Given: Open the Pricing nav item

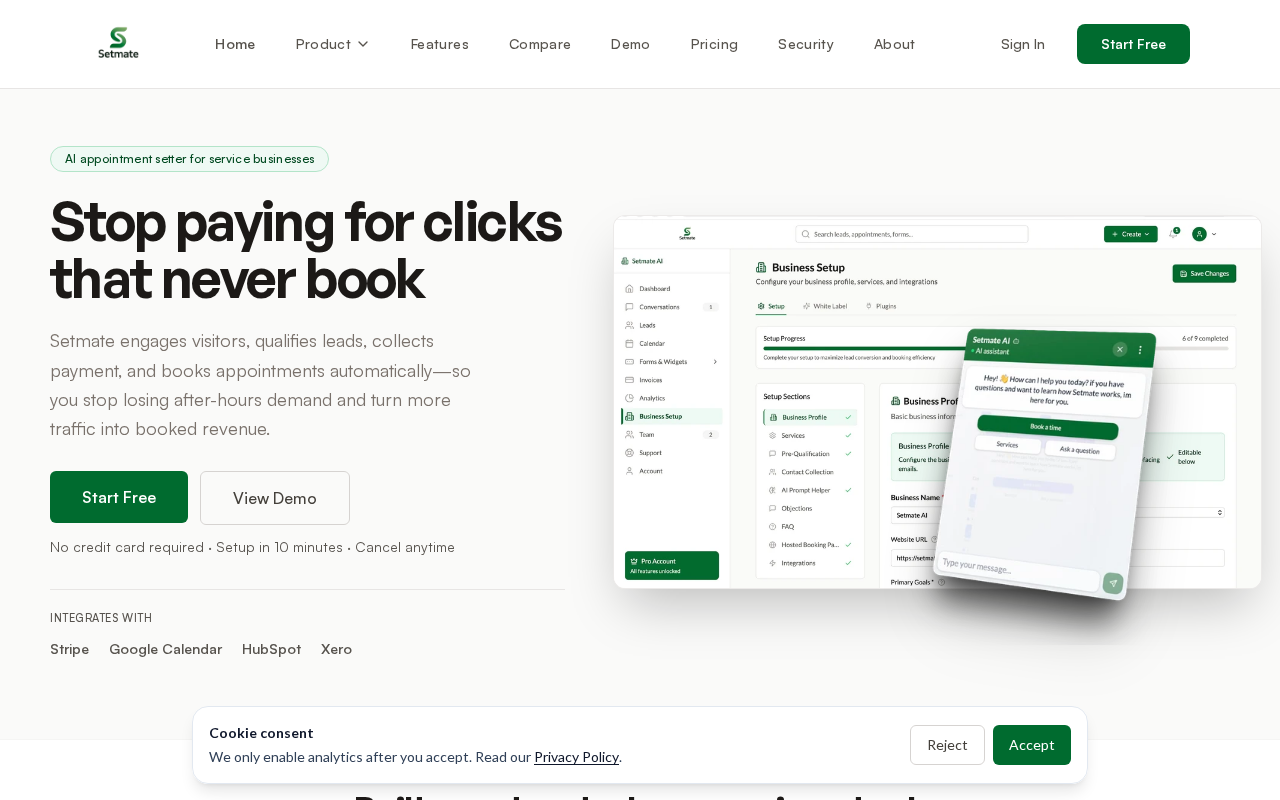Looking at the screenshot, I should tap(714, 44).
